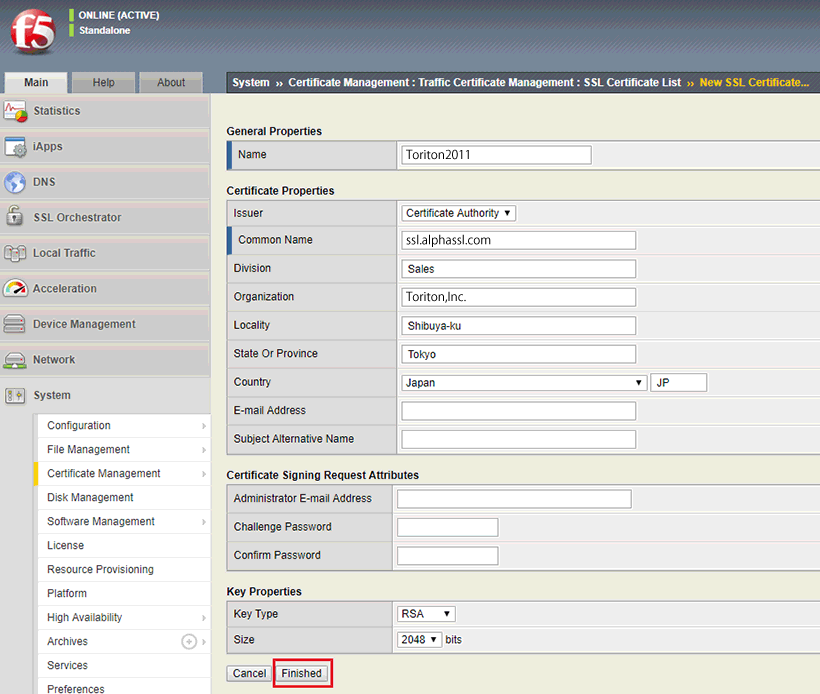
Task: Click the Organization input field
Action: point(519,297)
